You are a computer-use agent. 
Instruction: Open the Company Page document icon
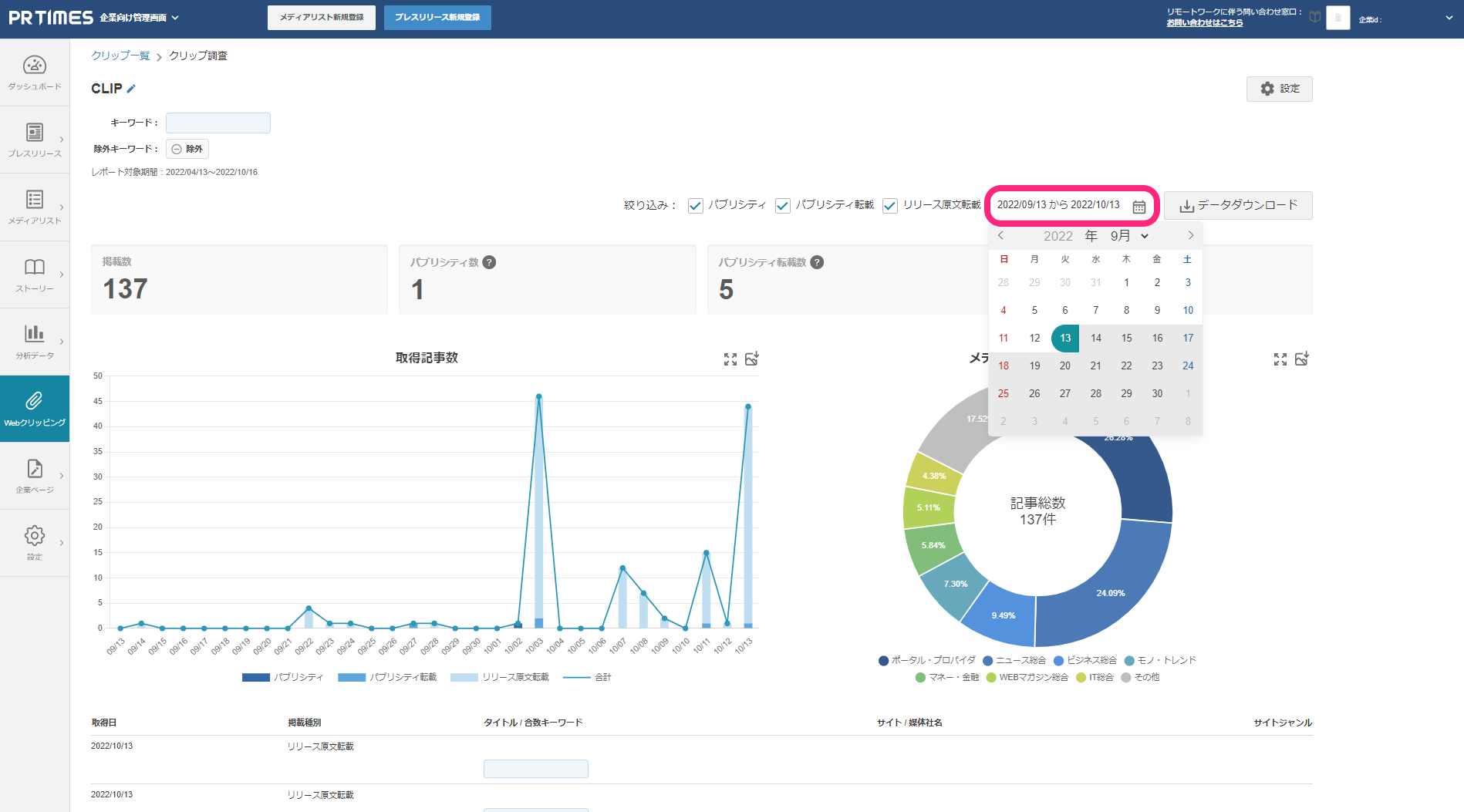click(x=35, y=468)
